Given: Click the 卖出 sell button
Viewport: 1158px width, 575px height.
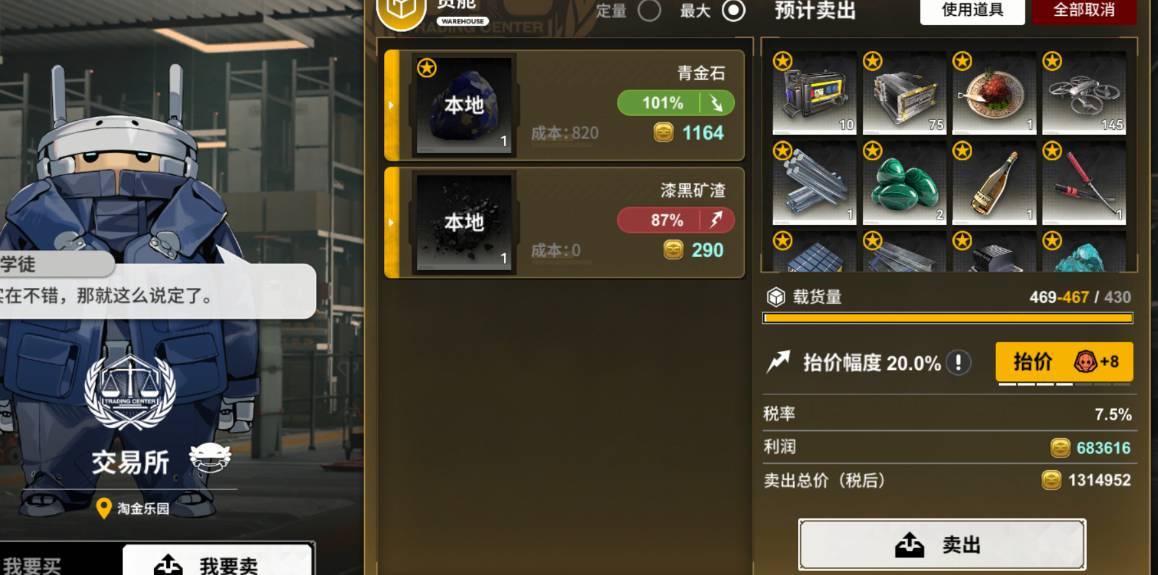Looking at the screenshot, I should point(942,545).
